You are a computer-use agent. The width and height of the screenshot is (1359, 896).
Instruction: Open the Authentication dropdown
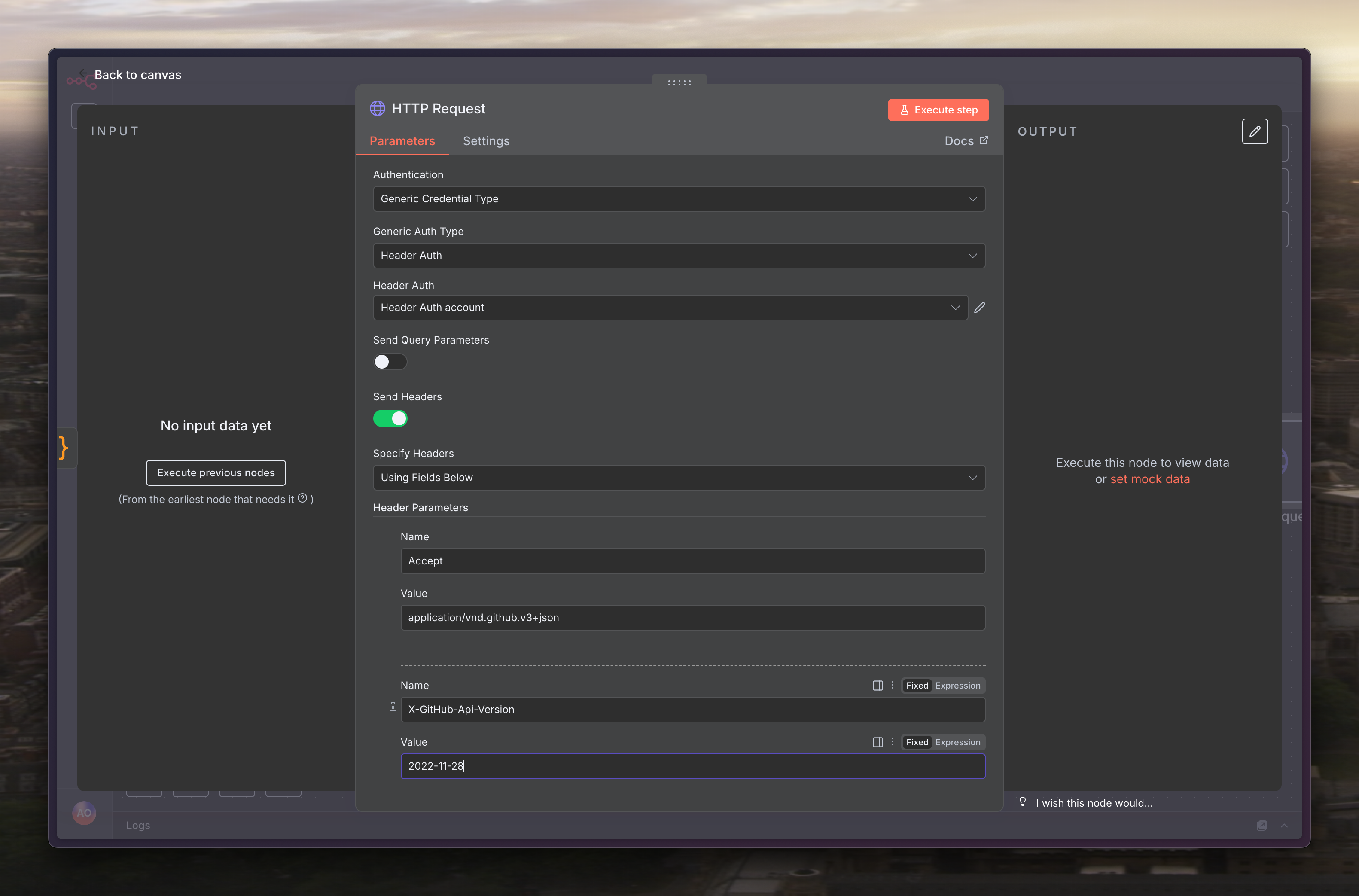coord(679,199)
